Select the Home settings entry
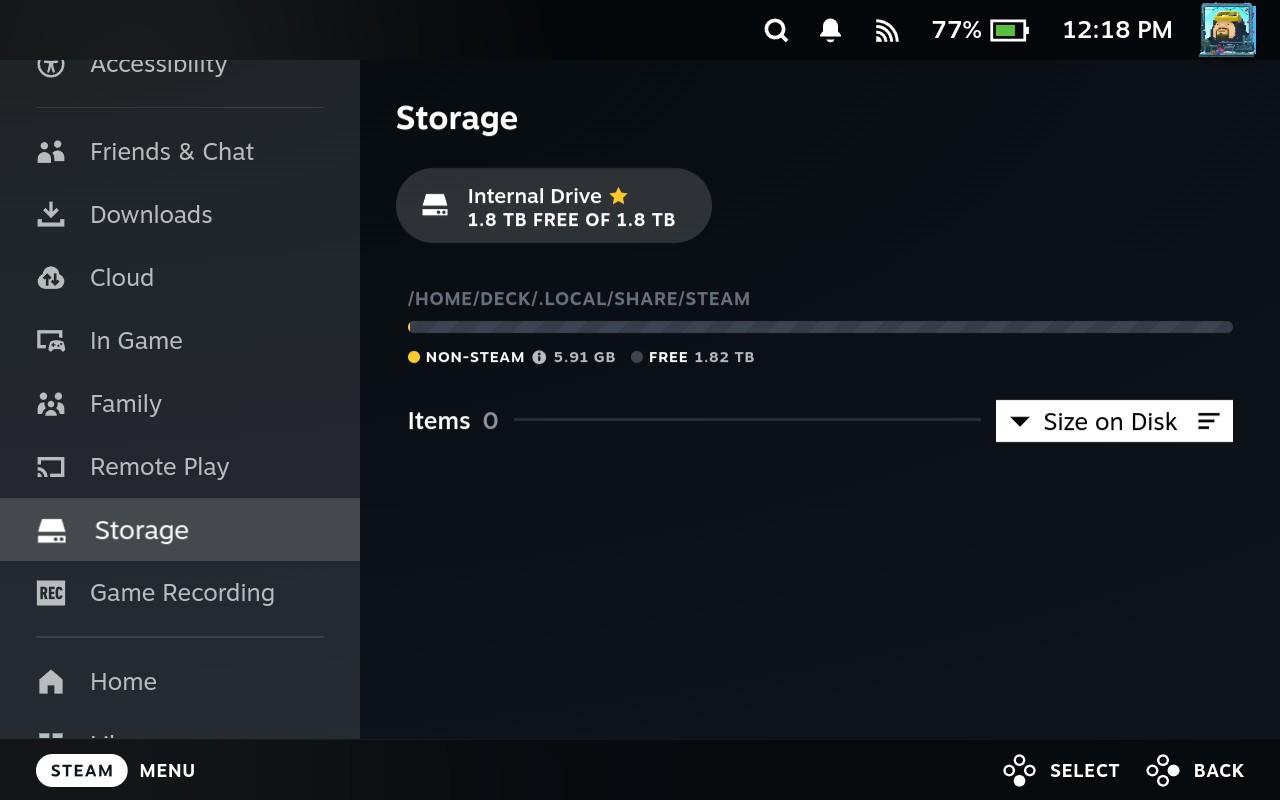Screen dimensions: 1280x800 click(123, 682)
